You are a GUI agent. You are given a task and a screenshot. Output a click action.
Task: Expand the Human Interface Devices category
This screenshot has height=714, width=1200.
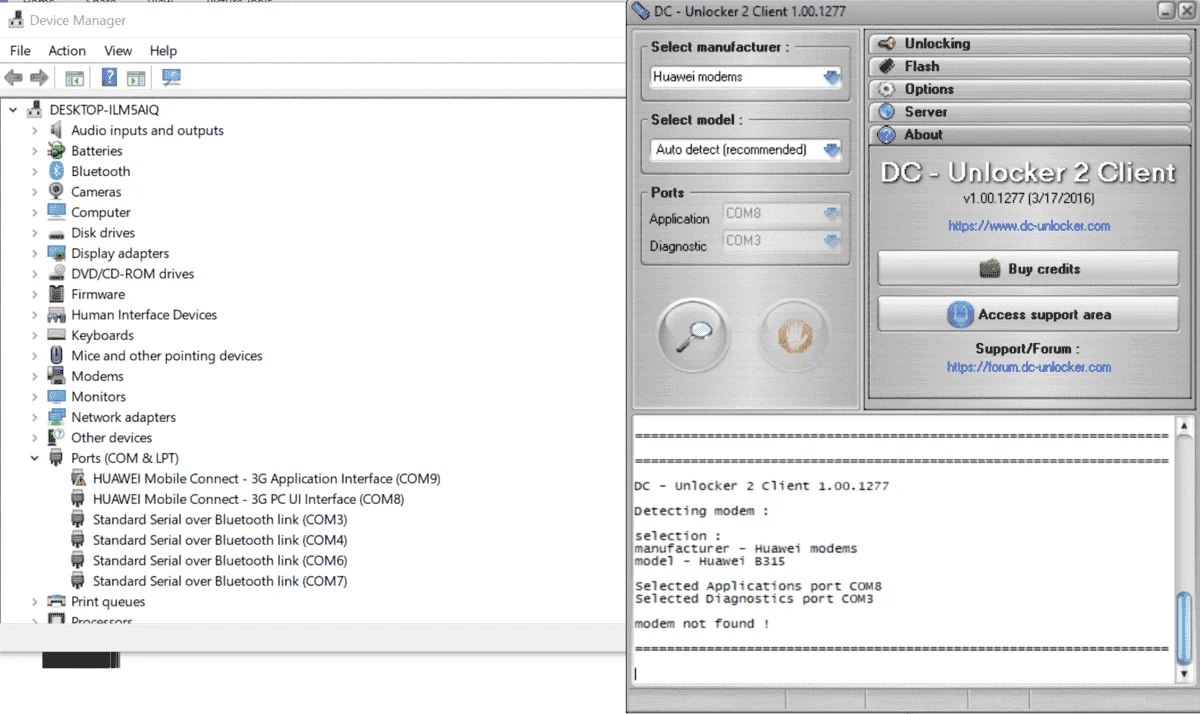[x=34, y=315]
